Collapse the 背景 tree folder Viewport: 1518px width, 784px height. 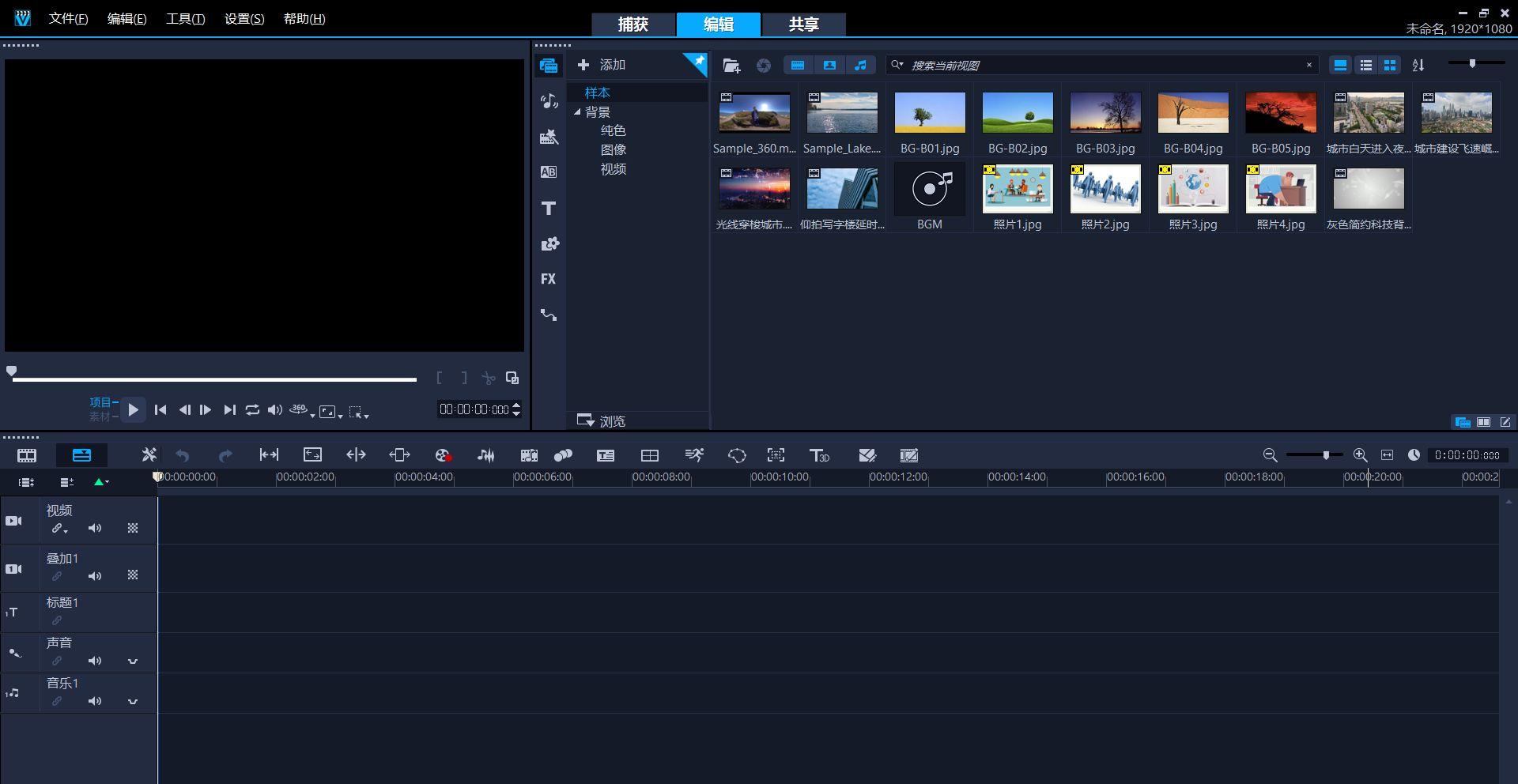coord(577,112)
